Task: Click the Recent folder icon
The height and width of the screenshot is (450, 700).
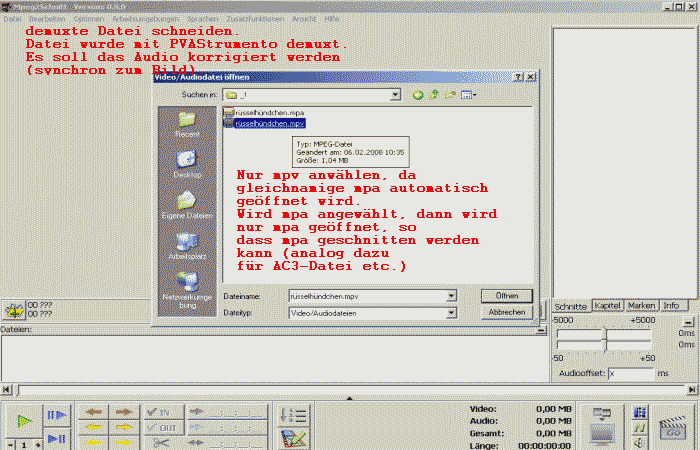Action: tap(187, 124)
